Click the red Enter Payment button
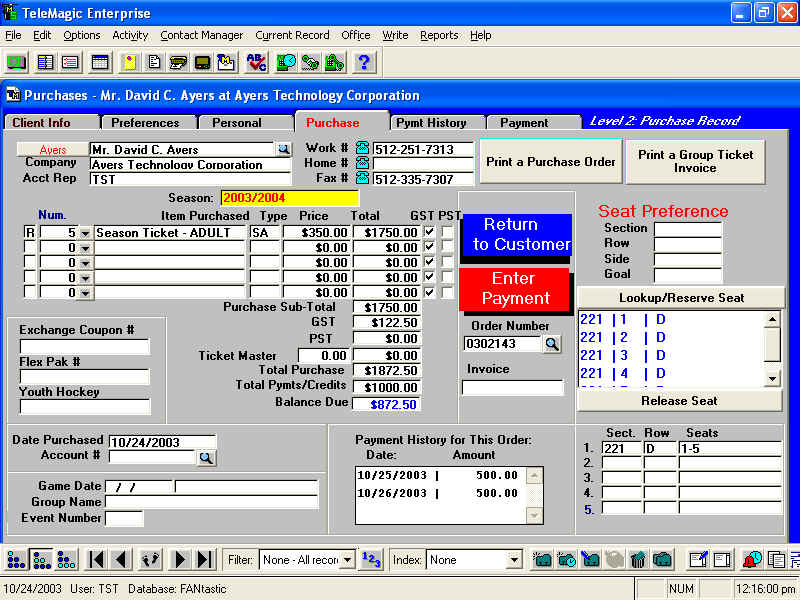This screenshot has width=800, height=600. 514,288
